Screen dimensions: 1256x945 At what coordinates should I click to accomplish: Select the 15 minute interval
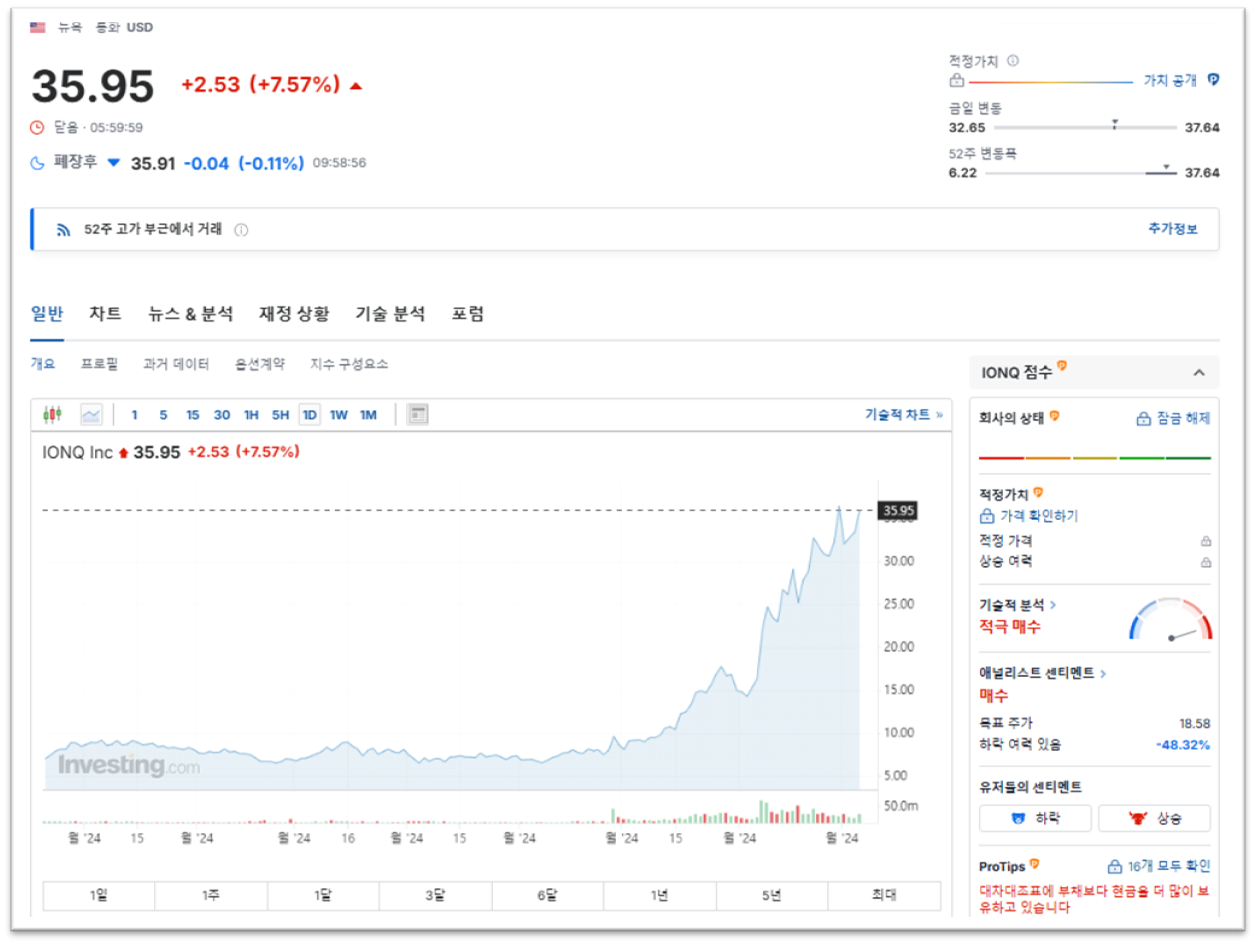click(192, 414)
